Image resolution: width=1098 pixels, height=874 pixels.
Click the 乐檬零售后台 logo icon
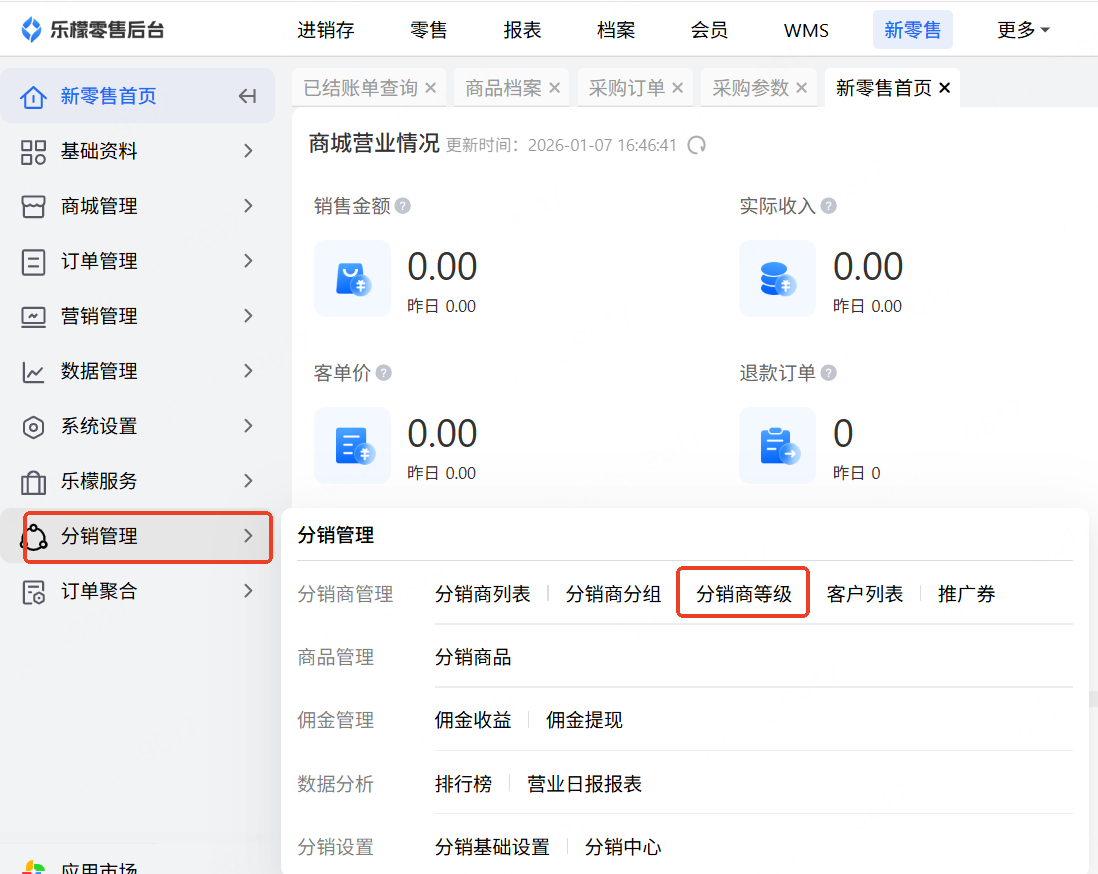pos(32,29)
